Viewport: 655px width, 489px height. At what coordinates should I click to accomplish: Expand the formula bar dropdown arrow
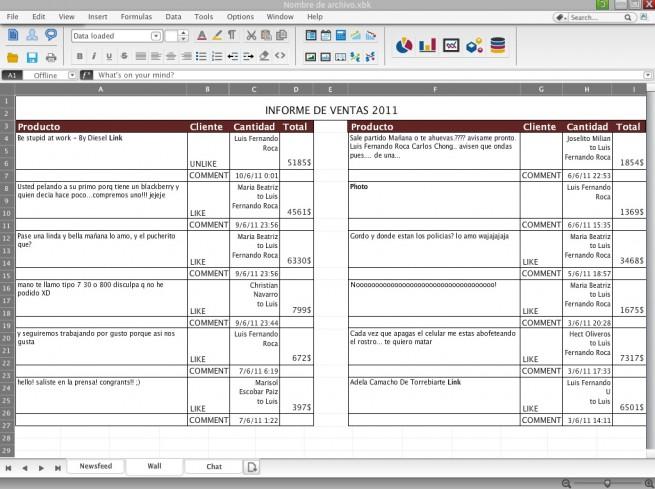650,75
